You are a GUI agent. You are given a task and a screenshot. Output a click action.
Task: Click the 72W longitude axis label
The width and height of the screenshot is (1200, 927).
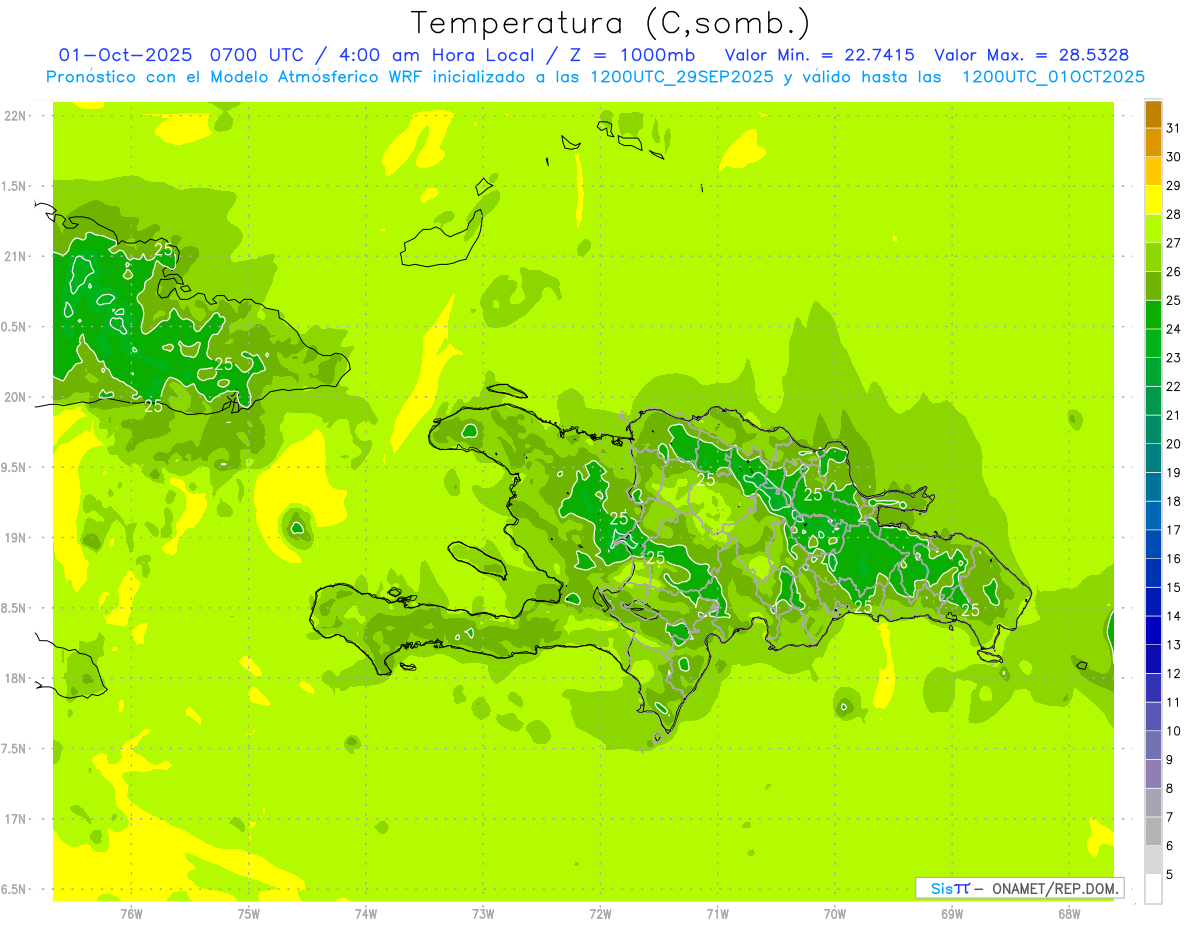pyautogui.click(x=600, y=914)
